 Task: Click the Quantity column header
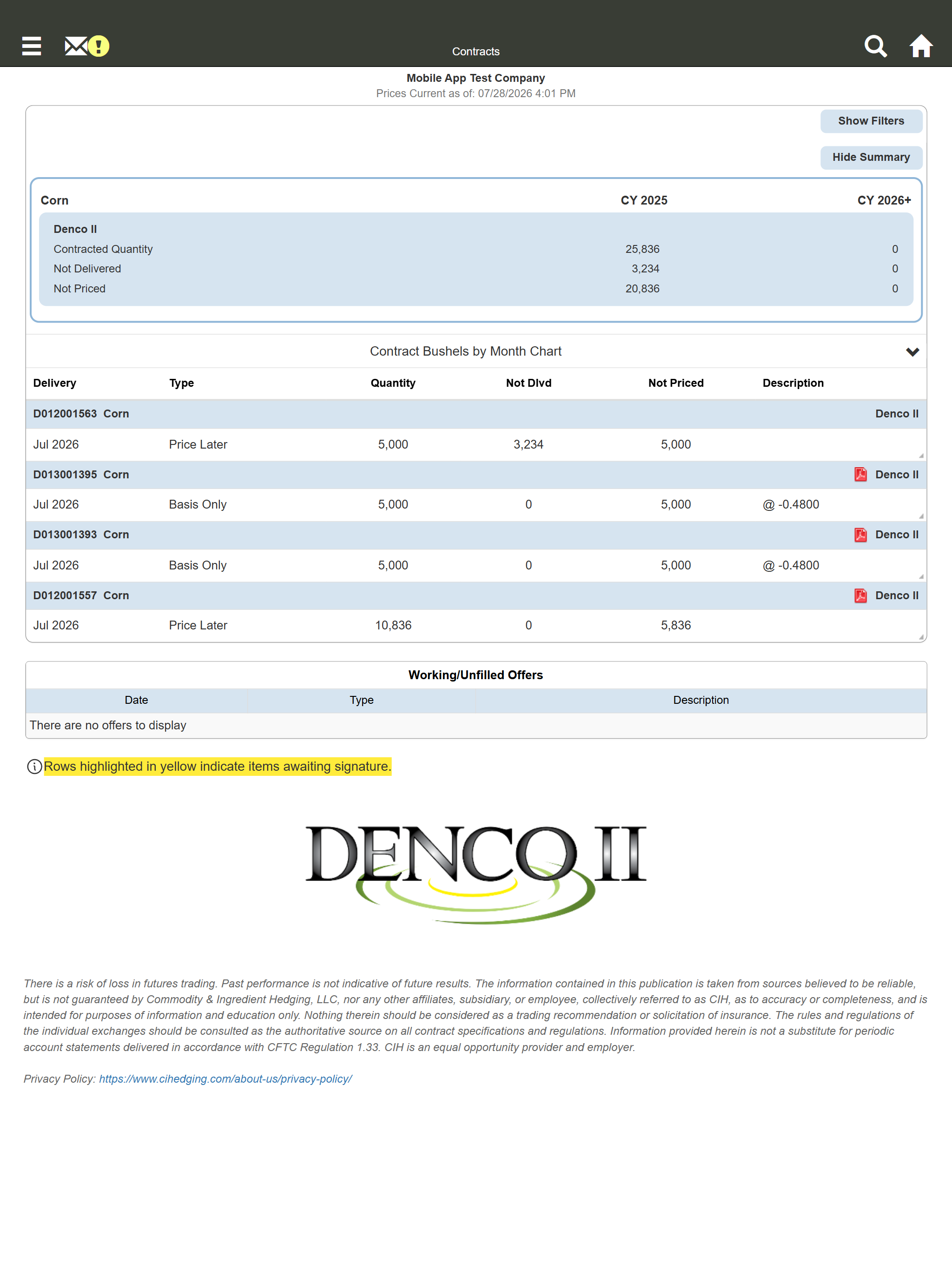click(x=393, y=383)
